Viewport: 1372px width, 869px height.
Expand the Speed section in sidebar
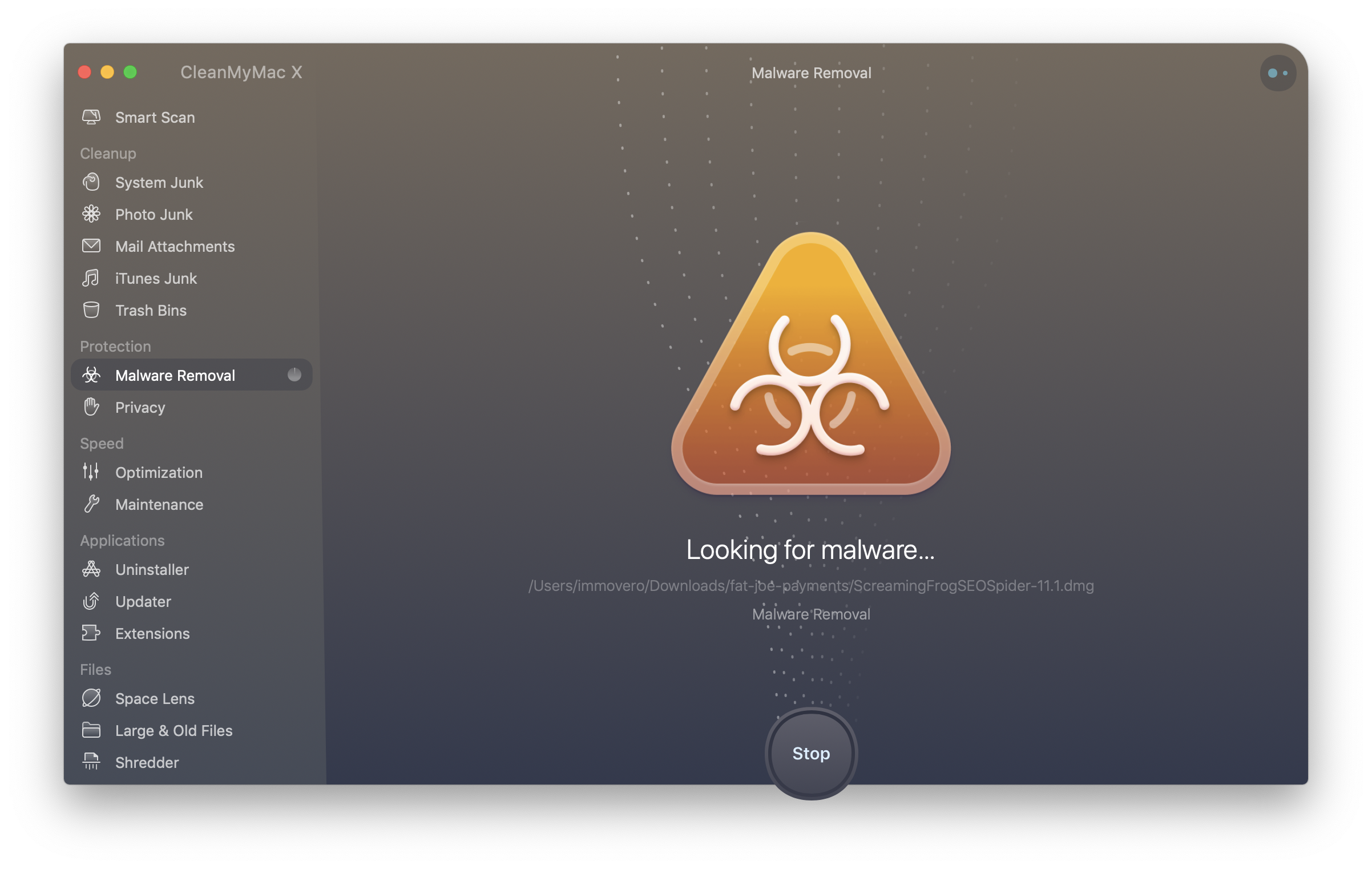click(x=100, y=442)
